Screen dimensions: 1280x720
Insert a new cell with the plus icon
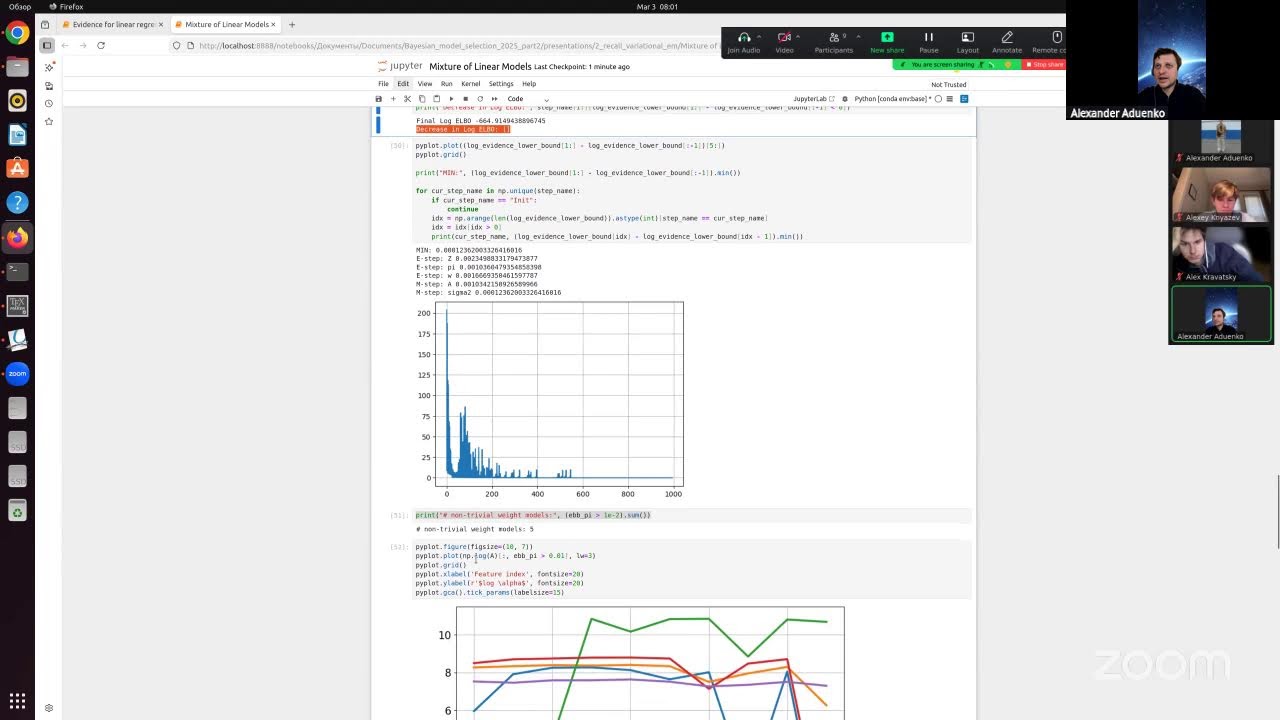(393, 99)
